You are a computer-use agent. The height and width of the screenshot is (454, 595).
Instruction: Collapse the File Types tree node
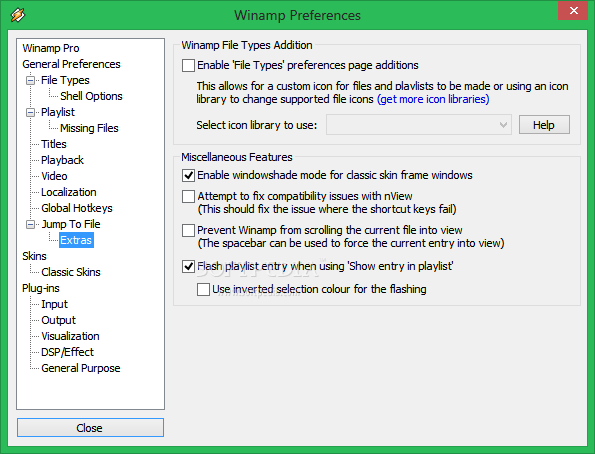30,80
